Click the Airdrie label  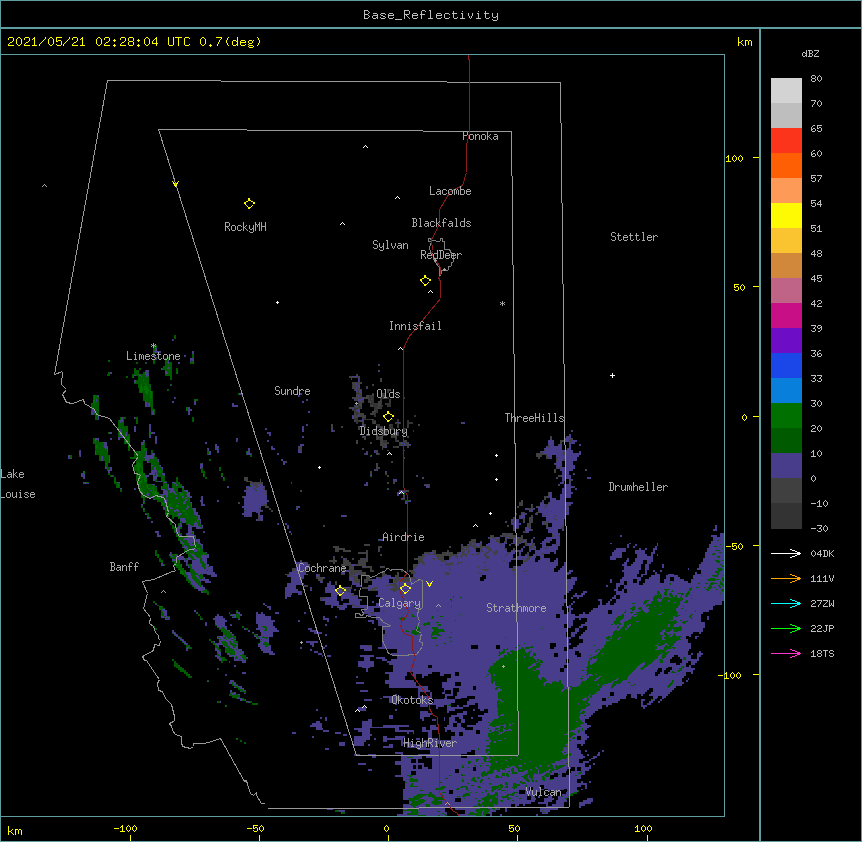click(404, 537)
